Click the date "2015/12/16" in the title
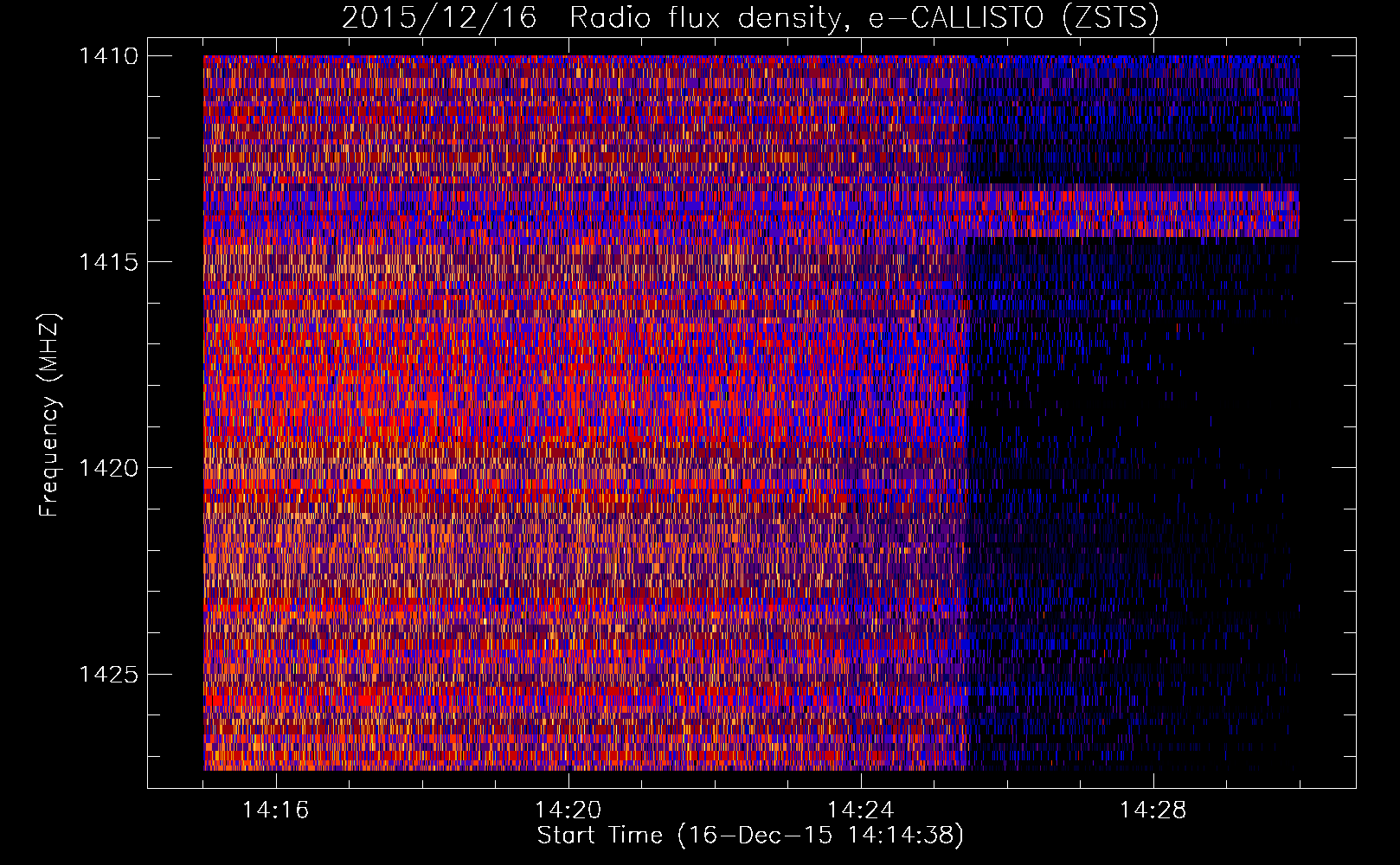This screenshot has height=865, width=1400. click(440, 17)
